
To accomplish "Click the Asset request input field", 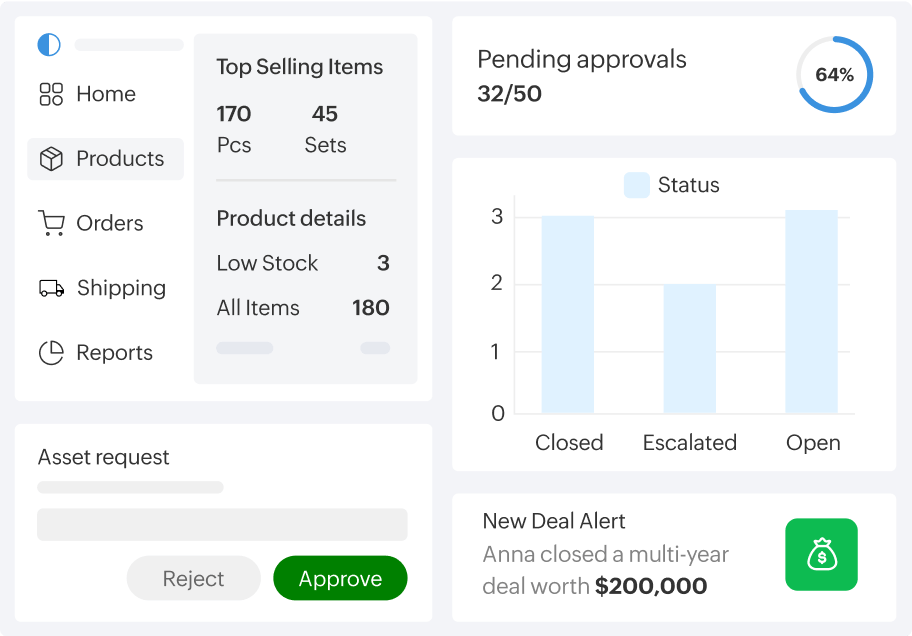I will pos(222,525).
